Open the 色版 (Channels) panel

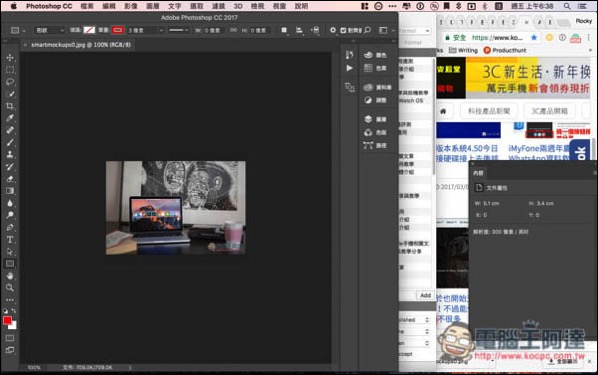[x=375, y=132]
